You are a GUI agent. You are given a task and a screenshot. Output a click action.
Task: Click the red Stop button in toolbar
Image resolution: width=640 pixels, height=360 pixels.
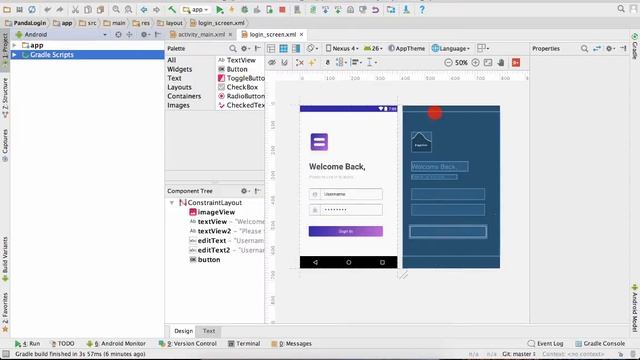pyautogui.click(x=282, y=9)
